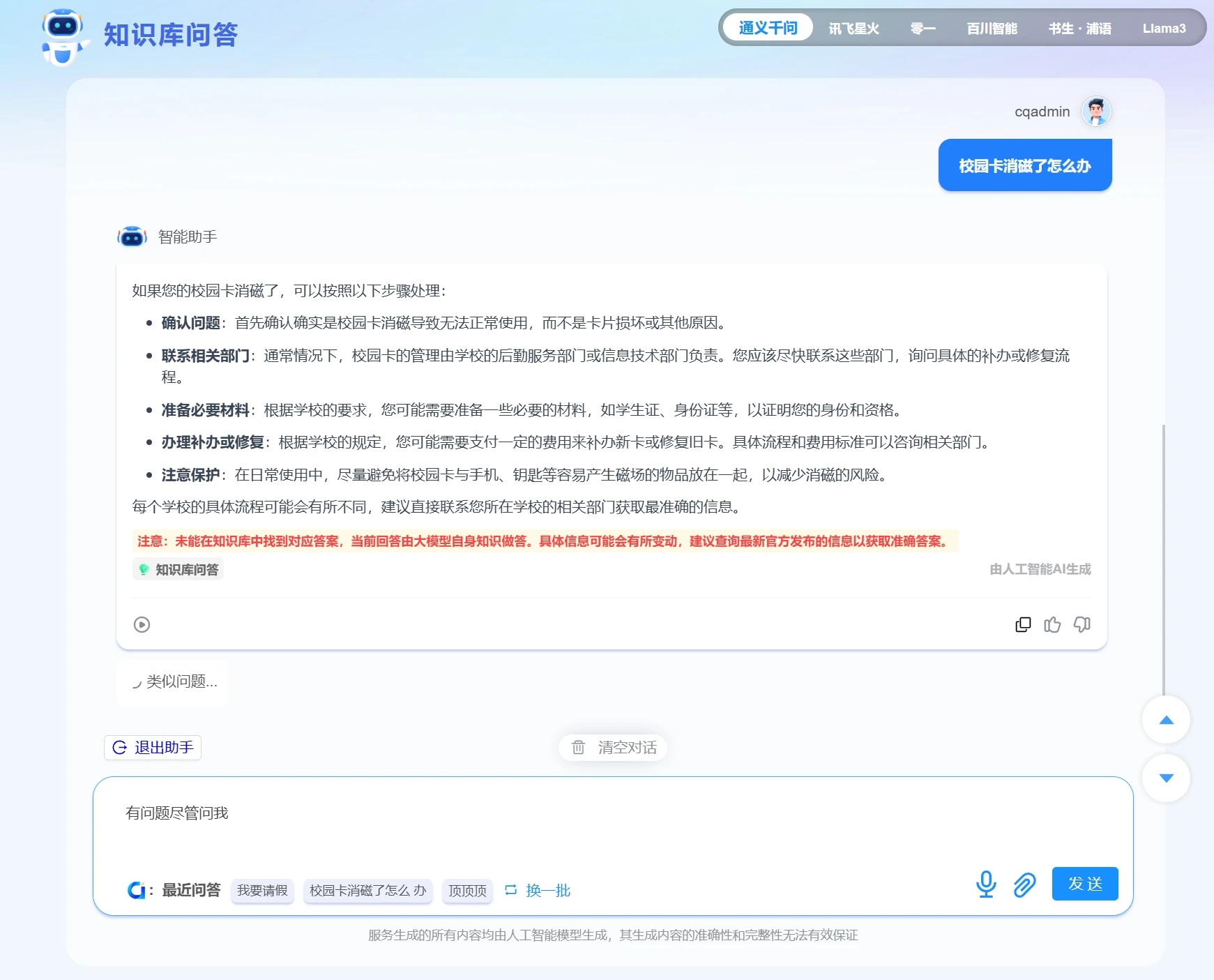The image size is (1214, 980).
Task: Open the cqadmin user avatar
Action: coord(1095,112)
